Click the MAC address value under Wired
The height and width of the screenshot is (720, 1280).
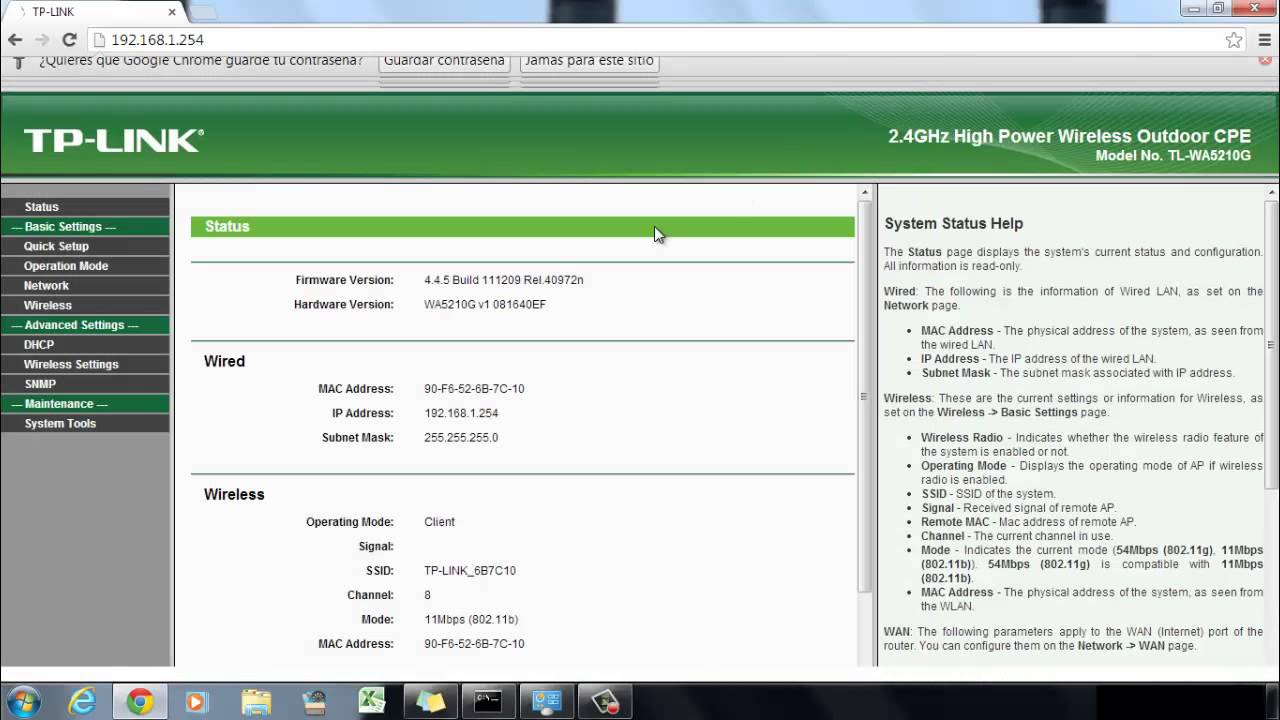tap(474, 389)
